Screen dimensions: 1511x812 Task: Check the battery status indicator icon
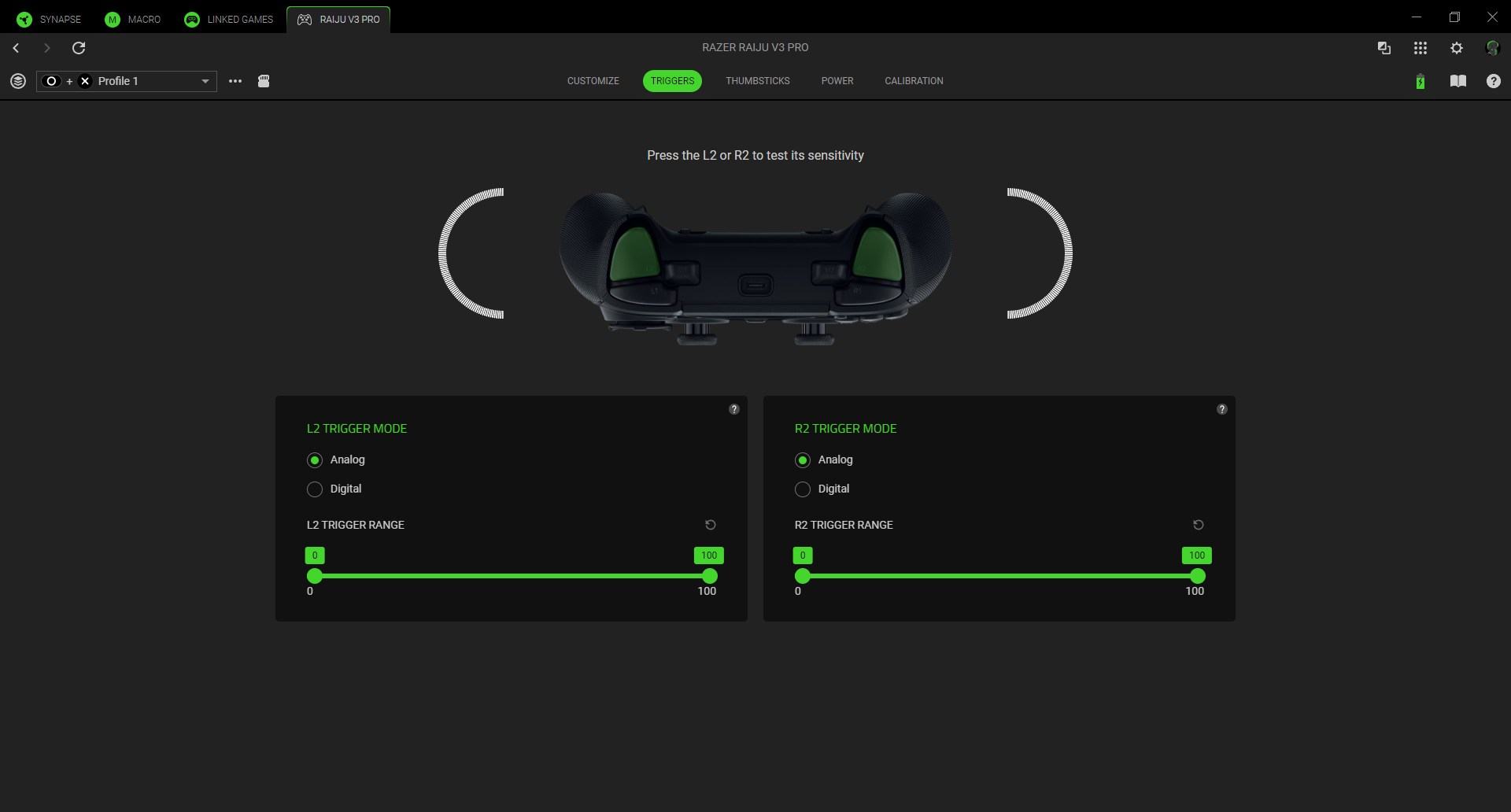[1420, 81]
